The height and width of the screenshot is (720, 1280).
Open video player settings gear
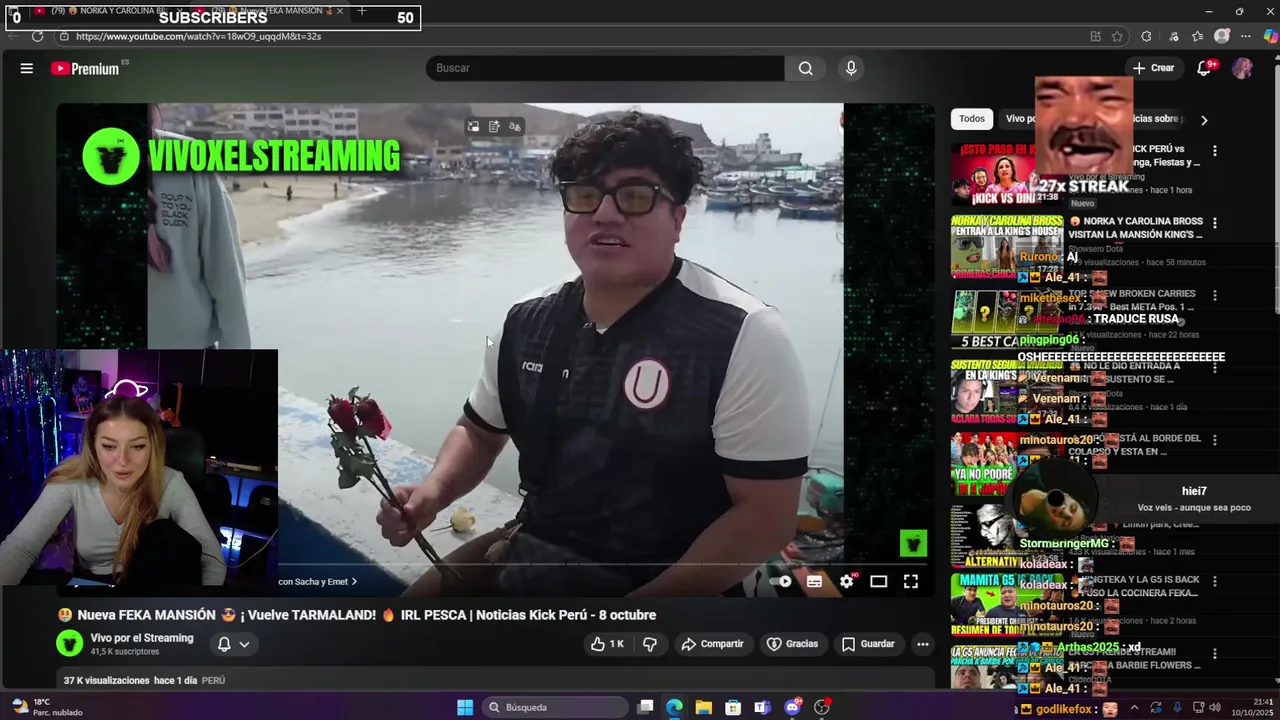point(847,581)
